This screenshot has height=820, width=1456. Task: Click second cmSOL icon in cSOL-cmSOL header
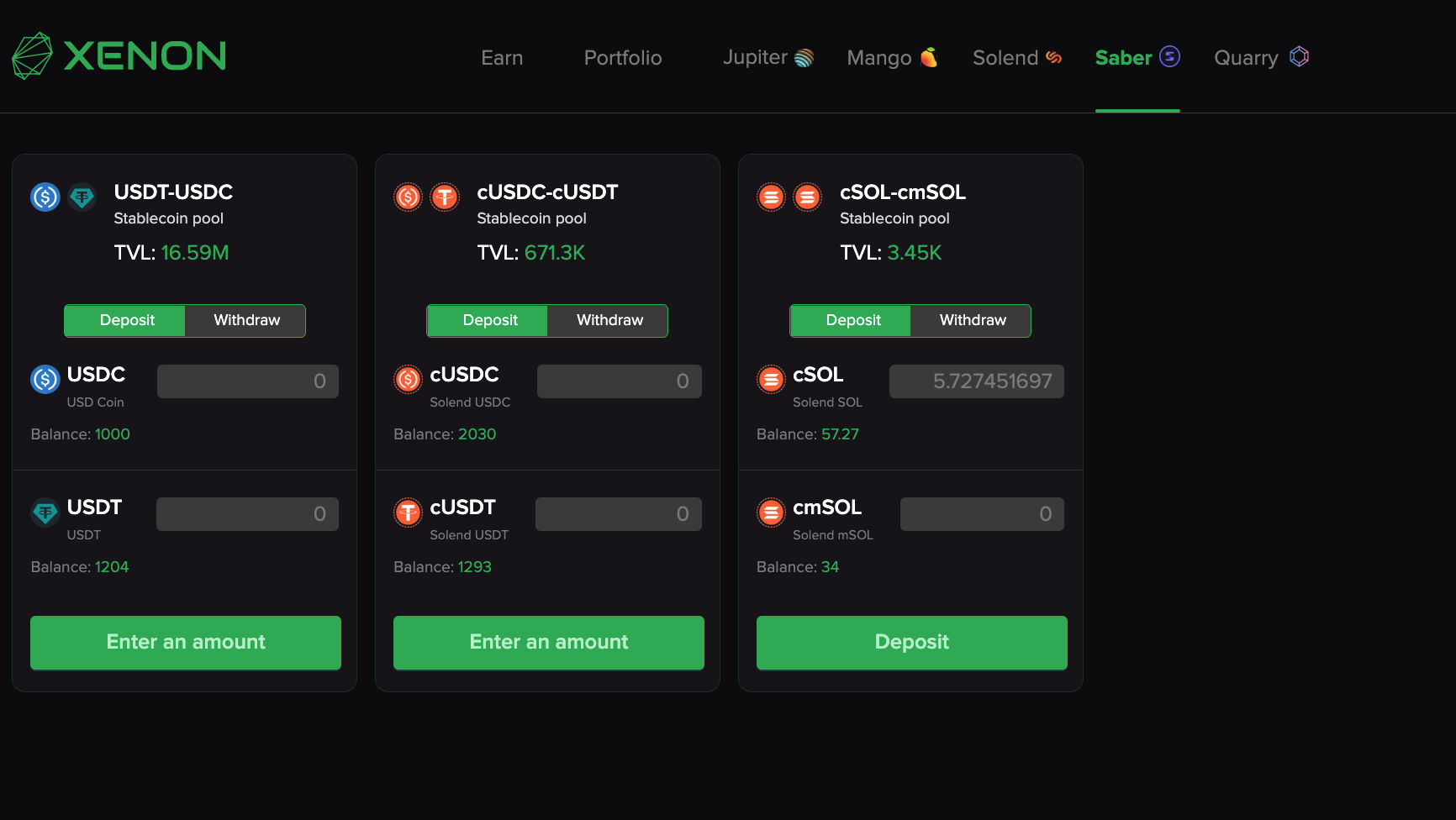(808, 197)
